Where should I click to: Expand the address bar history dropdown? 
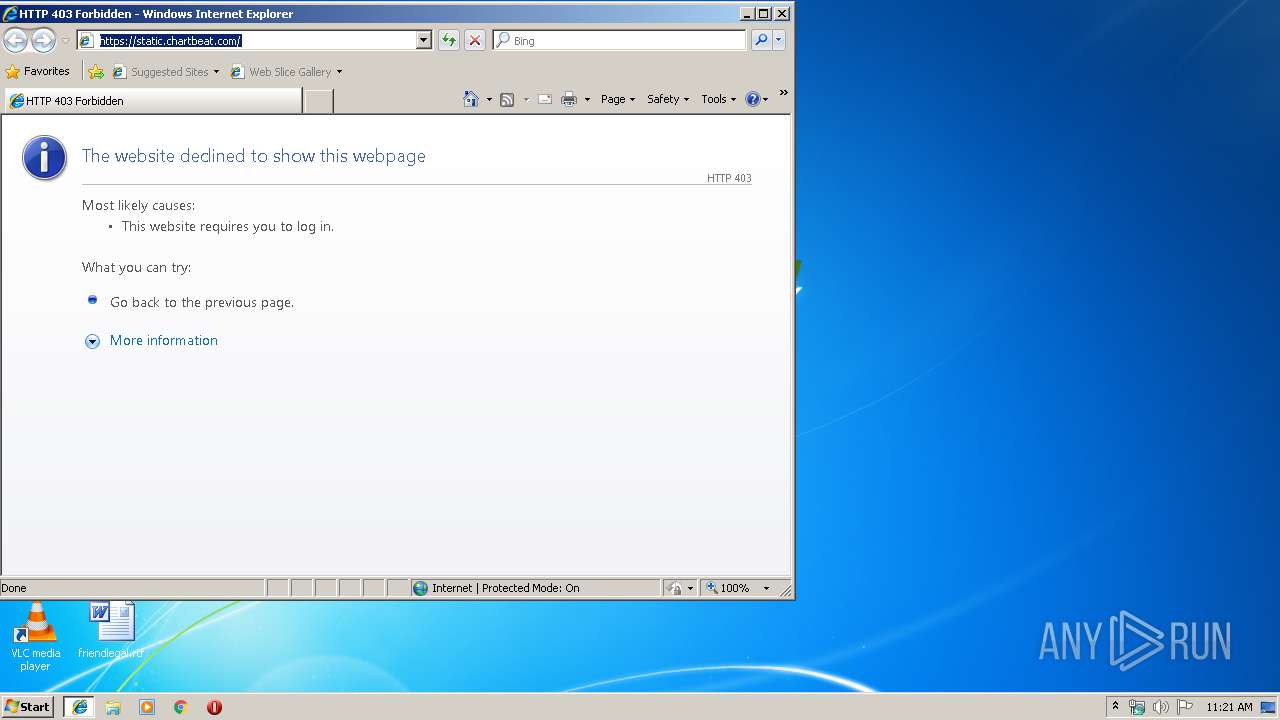424,40
